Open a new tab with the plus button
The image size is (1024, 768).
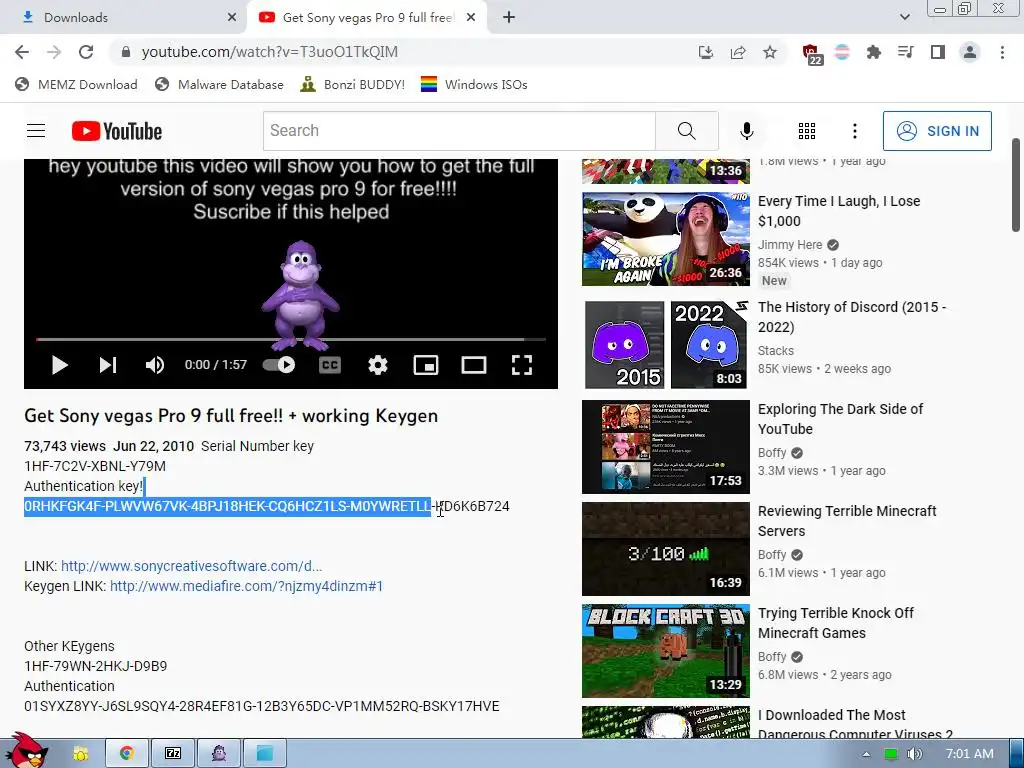coord(509,18)
